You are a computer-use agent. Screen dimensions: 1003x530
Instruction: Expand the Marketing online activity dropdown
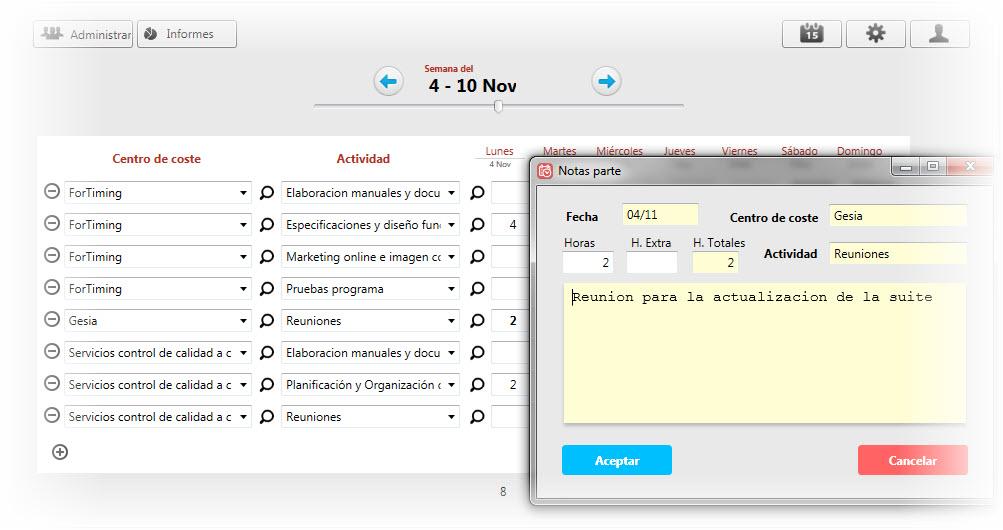451,257
